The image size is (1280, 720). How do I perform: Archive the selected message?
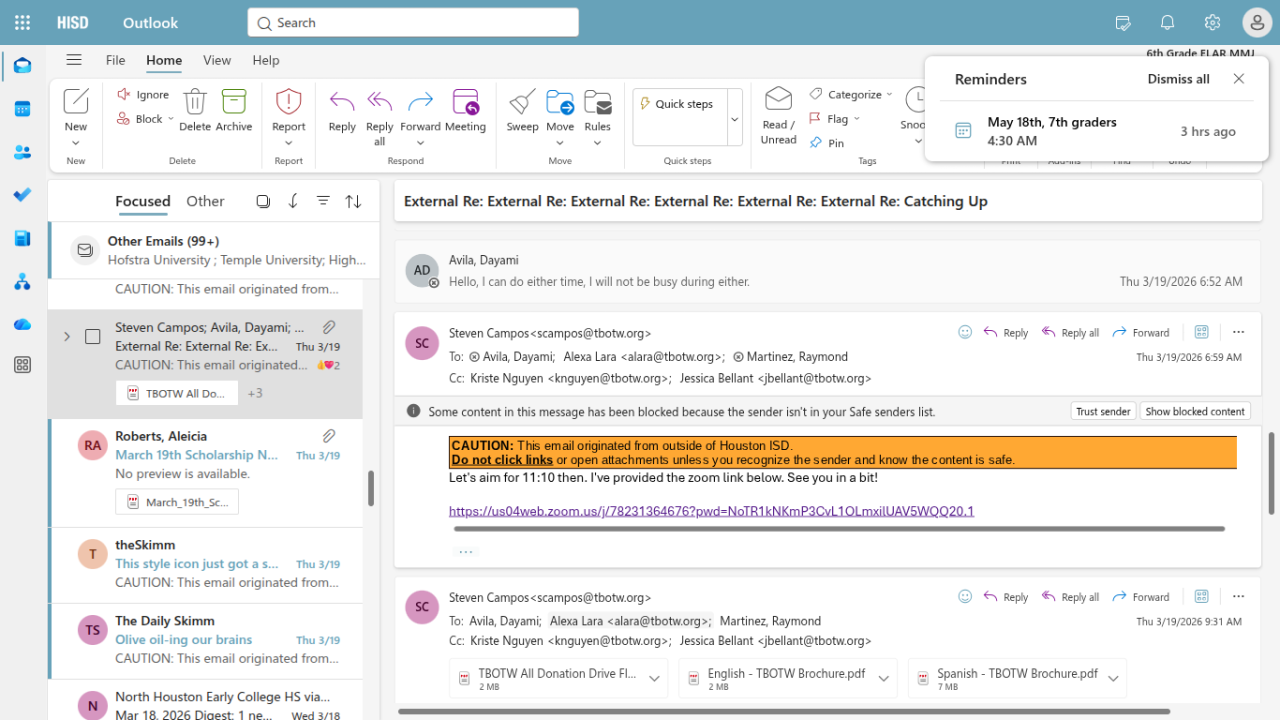(234, 109)
